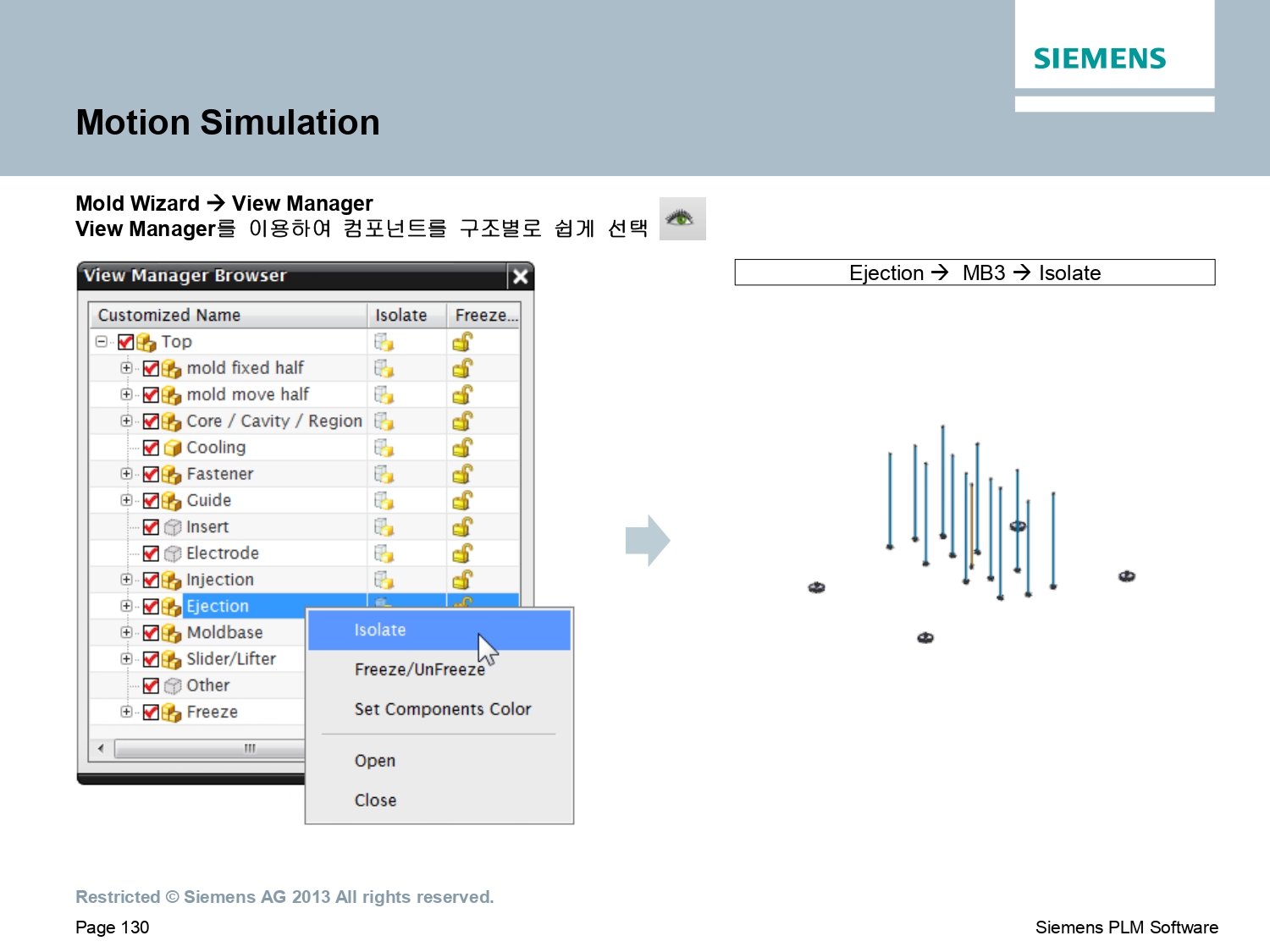Collapse the Top tree node

click(101, 342)
